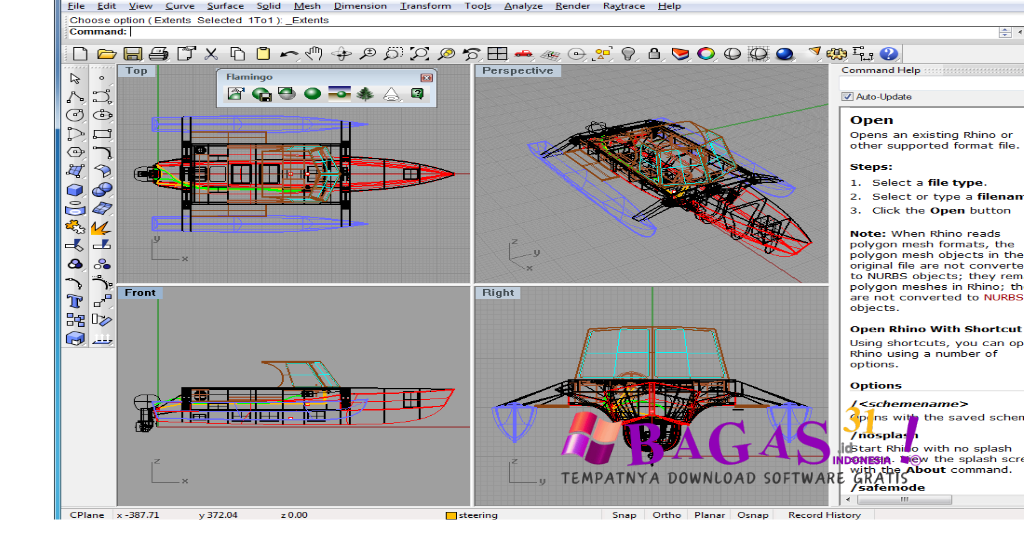
Task: Toggle Snap in status bar
Action: [624, 515]
